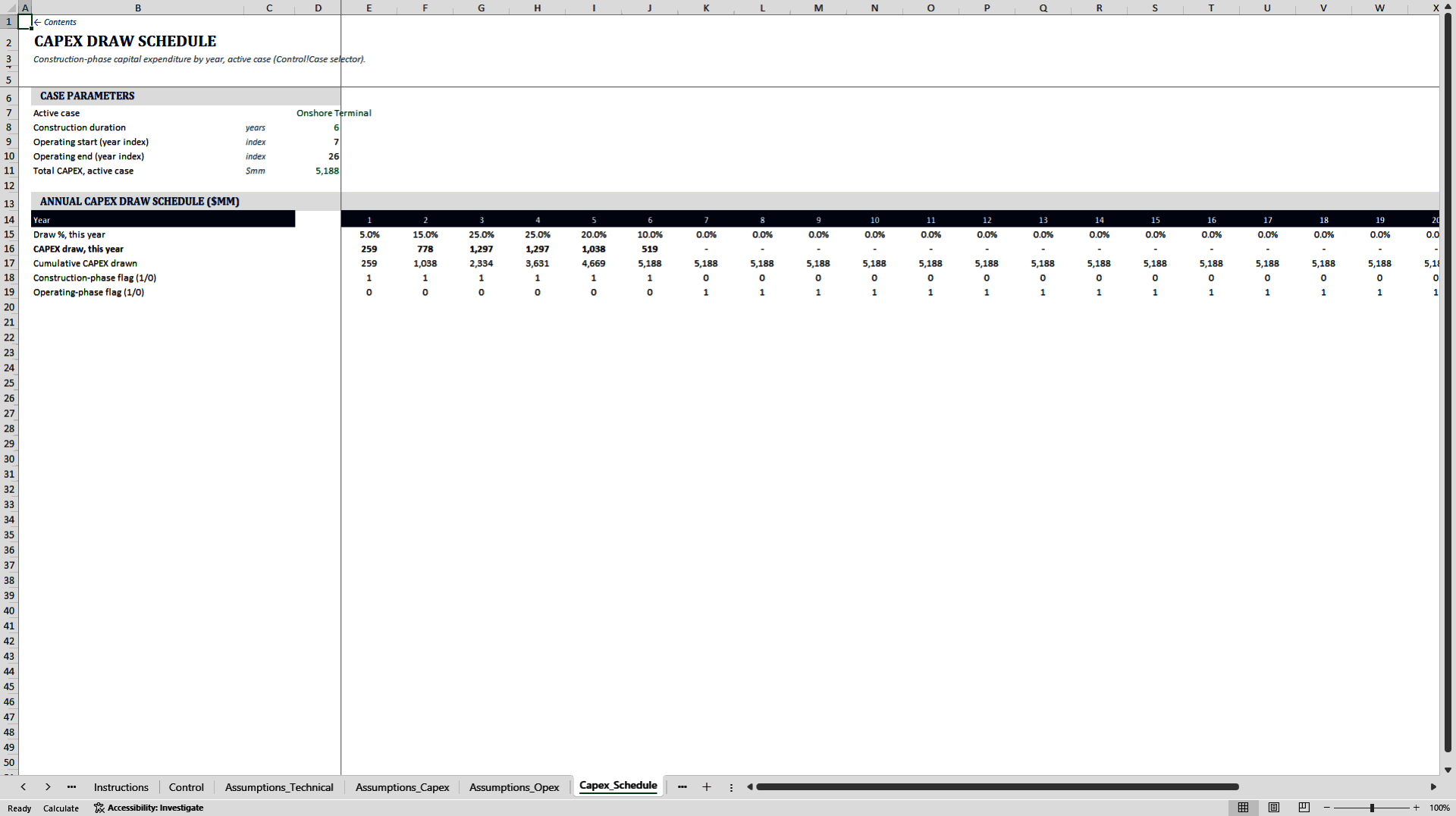The image size is (1456, 816).
Task: Go to previous sheet tab arrow
Action: 24,787
